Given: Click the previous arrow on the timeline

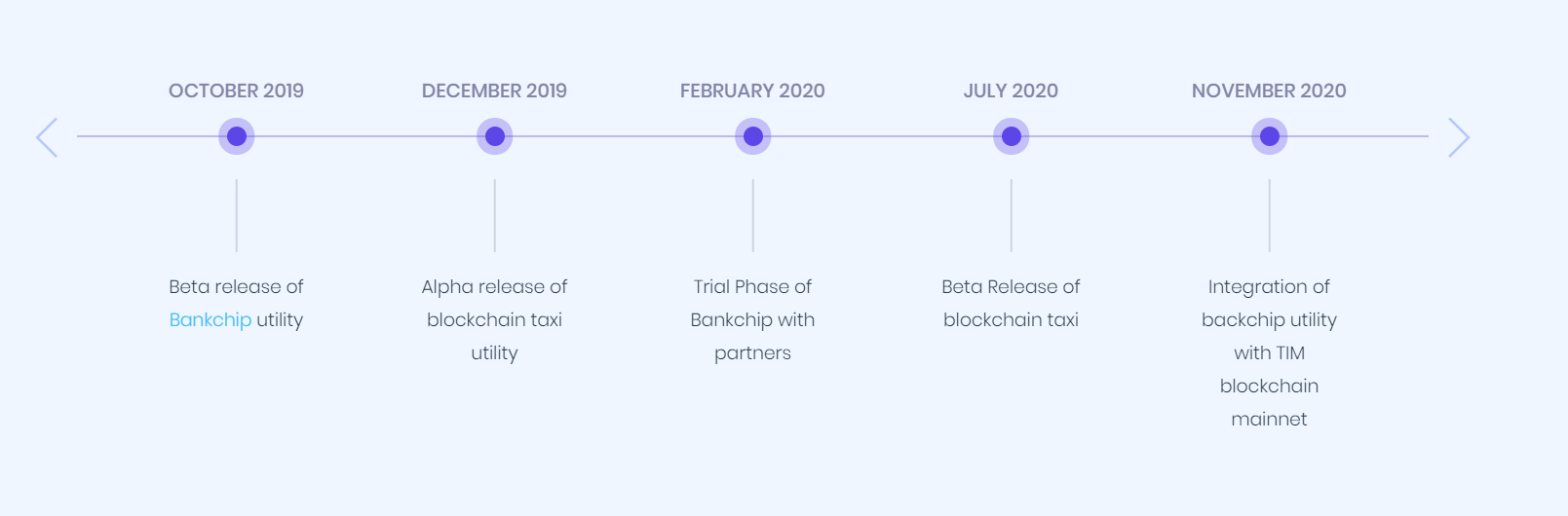Looking at the screenshot, I should [47, 137].
